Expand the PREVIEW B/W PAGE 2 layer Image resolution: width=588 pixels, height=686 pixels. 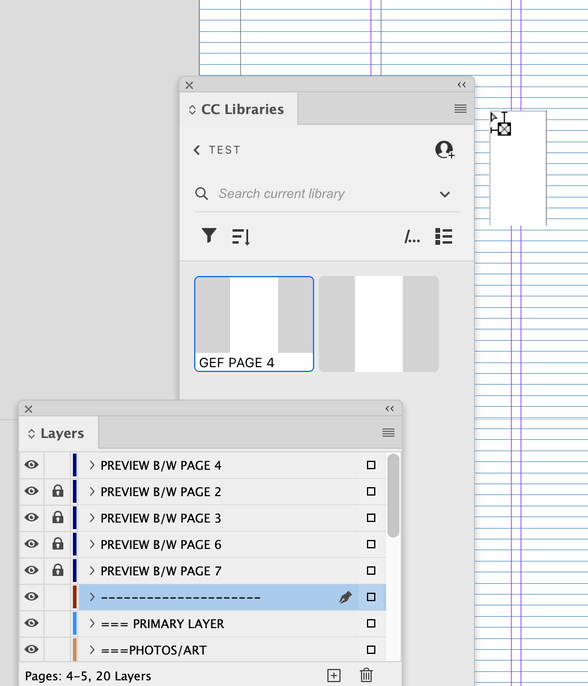[92, 491]
